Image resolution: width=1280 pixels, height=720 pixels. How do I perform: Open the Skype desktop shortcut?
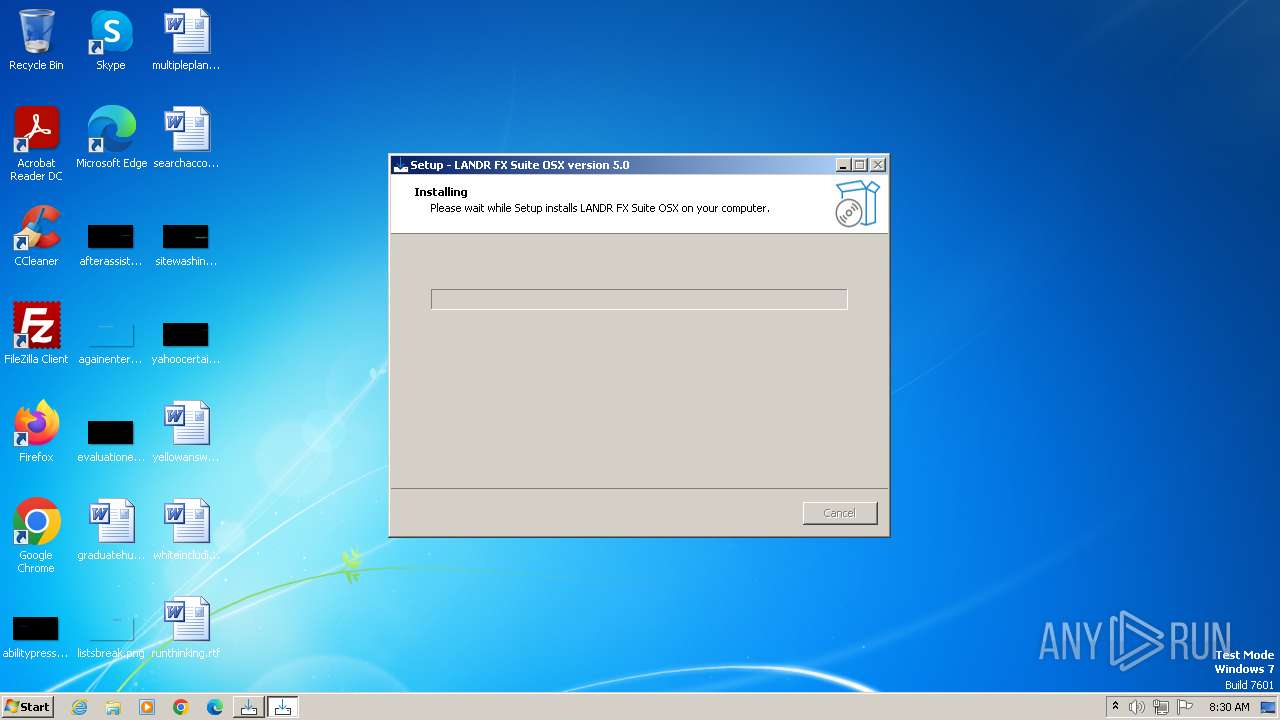pyautogui.click(x=111, y=41)
